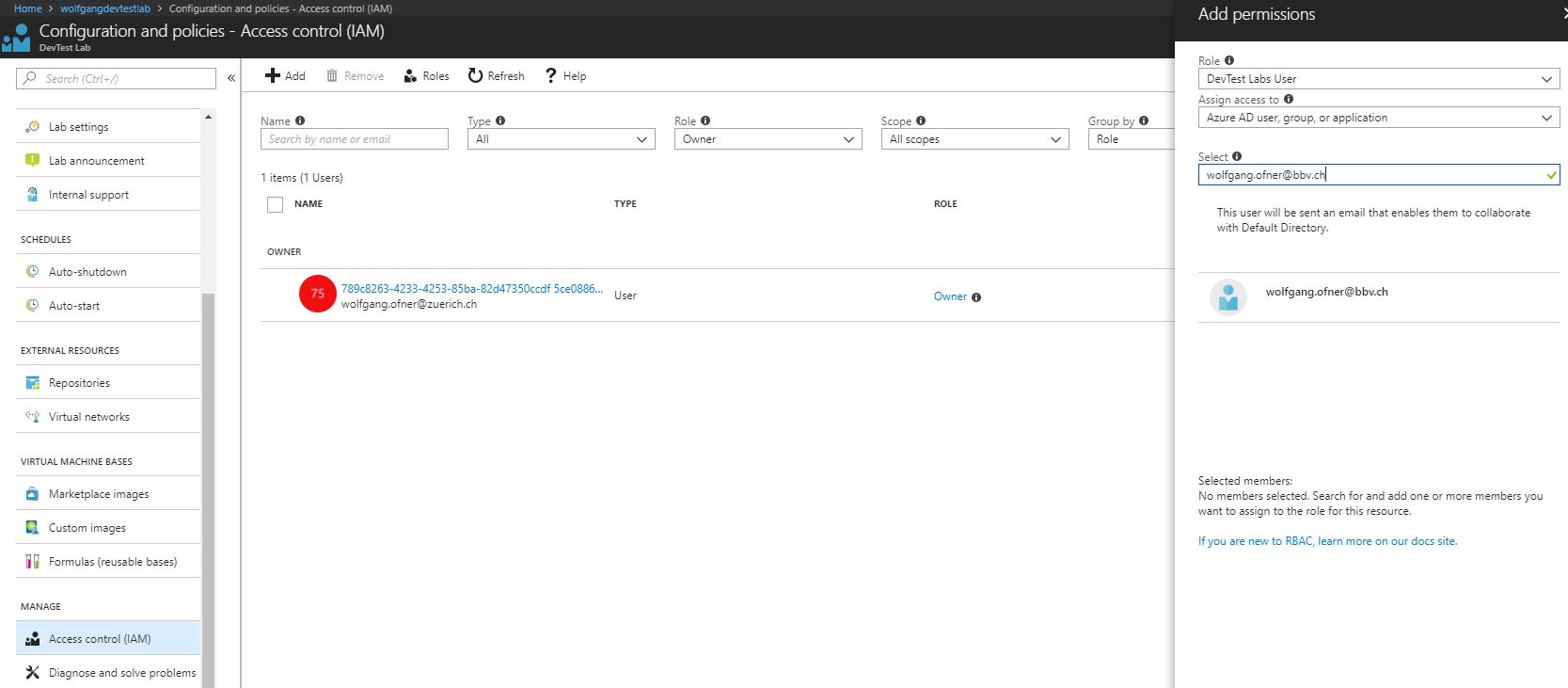Click the info icon beside Owner role link
The image size is (1568, 688).
tap(976, 297)
